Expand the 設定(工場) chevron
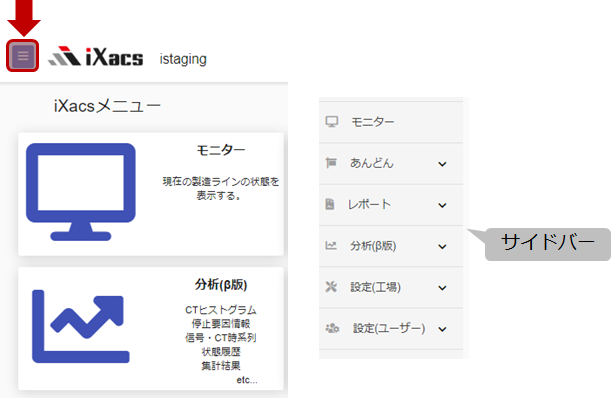The image size is (611, 398). point(442,288)
